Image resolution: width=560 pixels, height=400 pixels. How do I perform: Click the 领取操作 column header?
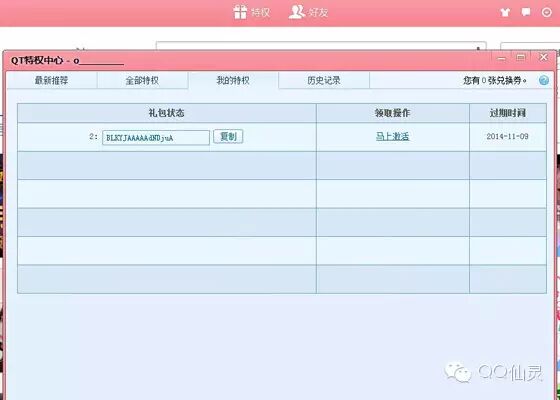[x=392, y=113]
